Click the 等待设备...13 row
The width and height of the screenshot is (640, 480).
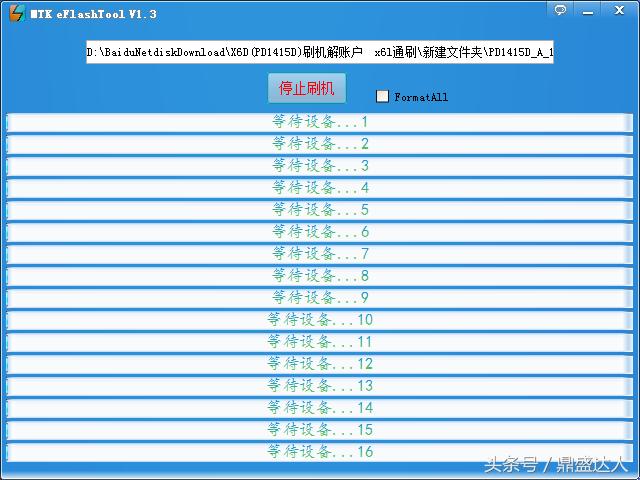click(x=320, y=386)
